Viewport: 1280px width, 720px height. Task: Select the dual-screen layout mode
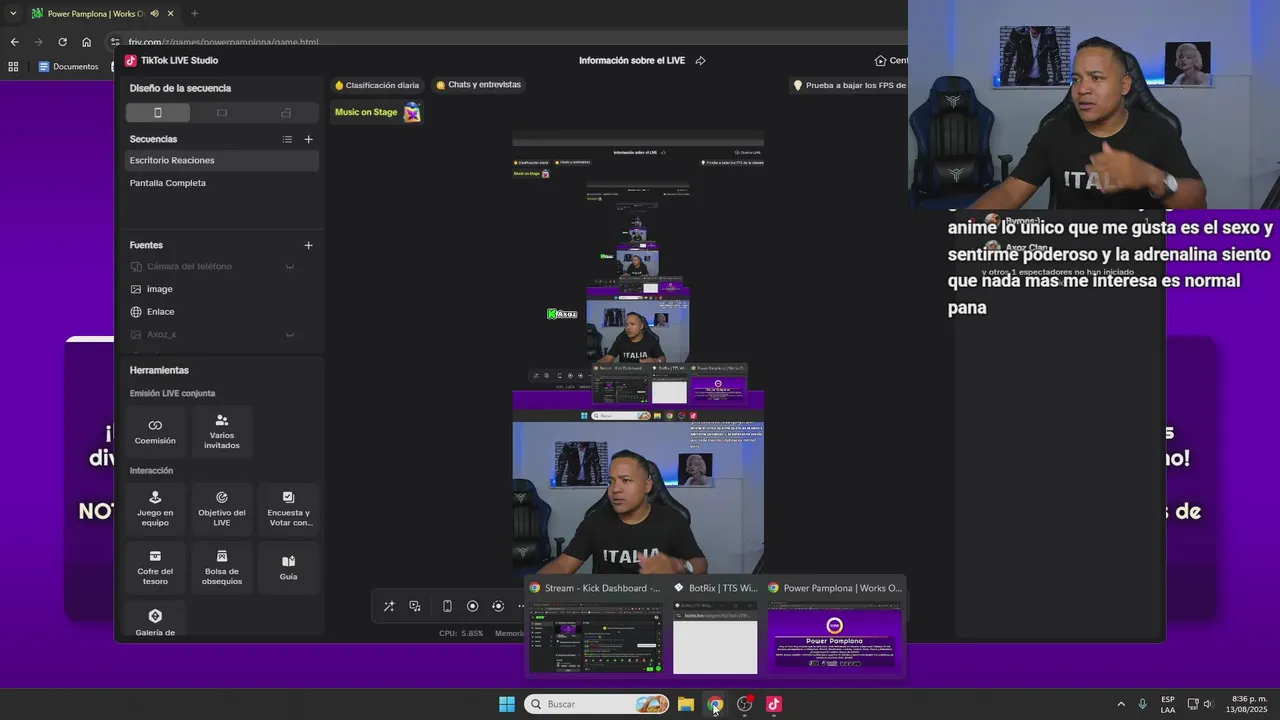(x=286, y=113)
